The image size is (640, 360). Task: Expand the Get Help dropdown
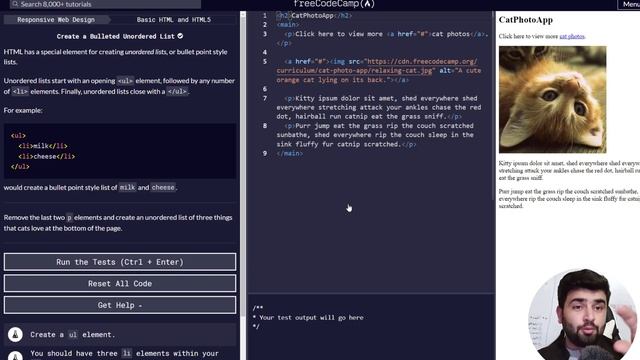coord(120,305)
